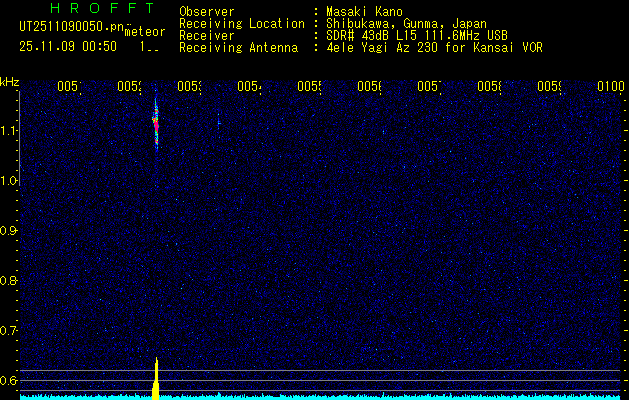629x400 pixels.
Task: Click the 0100 time axis marker
Action: (x=611, y=86)
